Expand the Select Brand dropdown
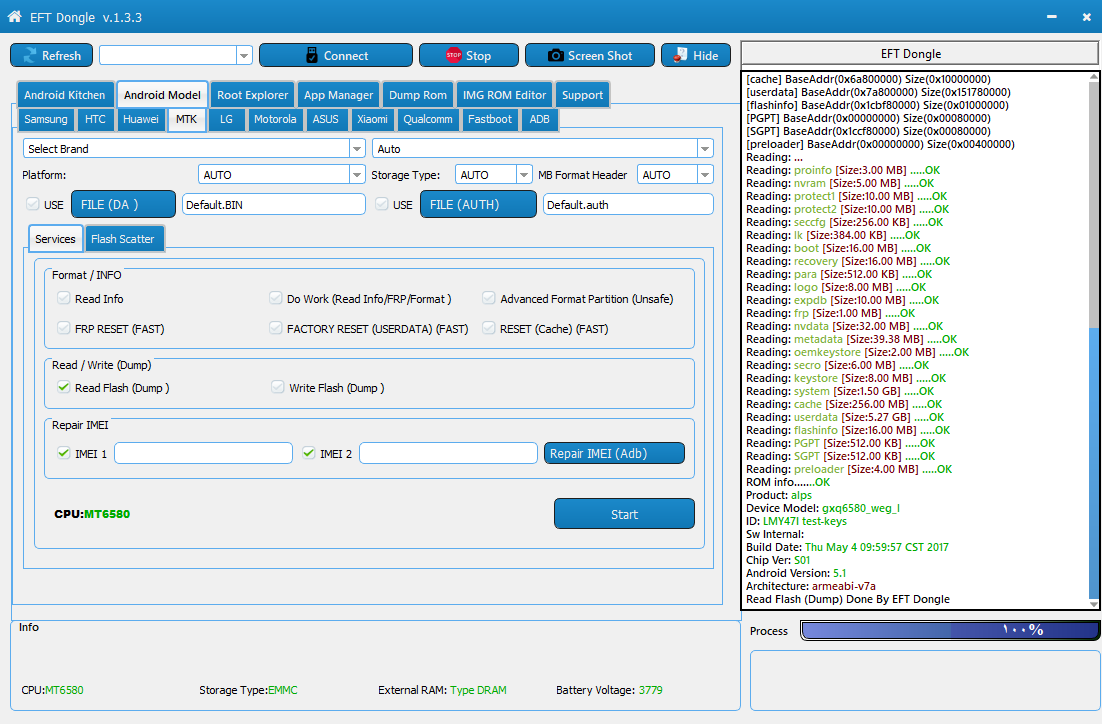Image resolution: width=1102 pixels, height=724 pixels. (x=357, y=148)
